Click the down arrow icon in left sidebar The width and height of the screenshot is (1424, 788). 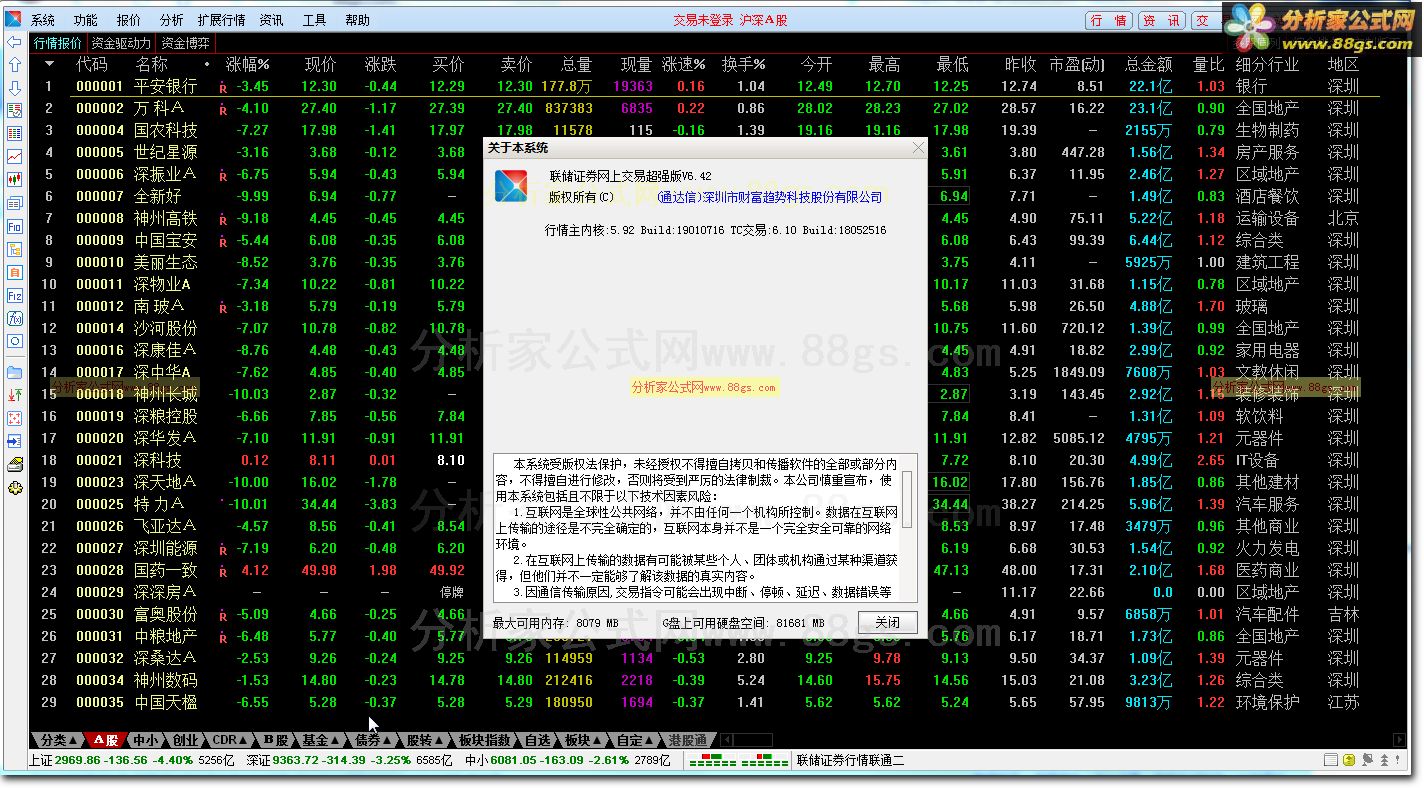14,87
